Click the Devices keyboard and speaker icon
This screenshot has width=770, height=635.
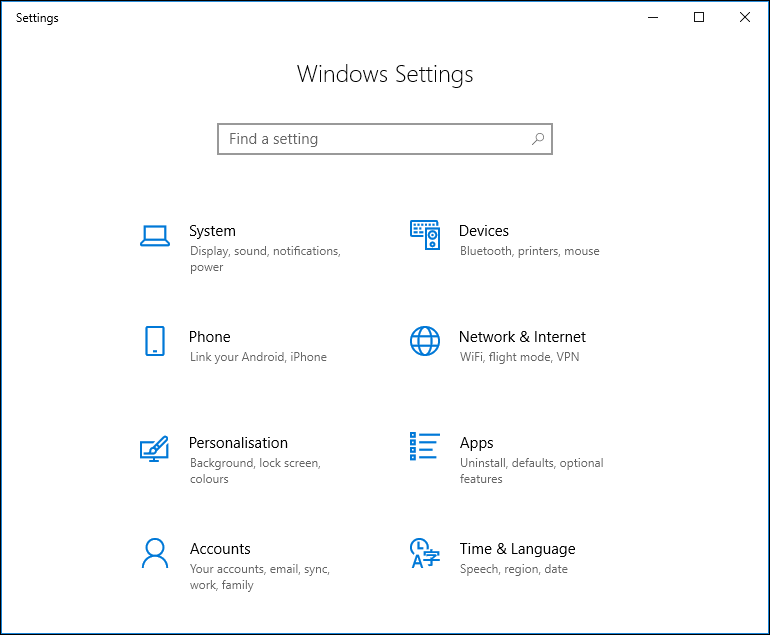click(x=425, y=235)
